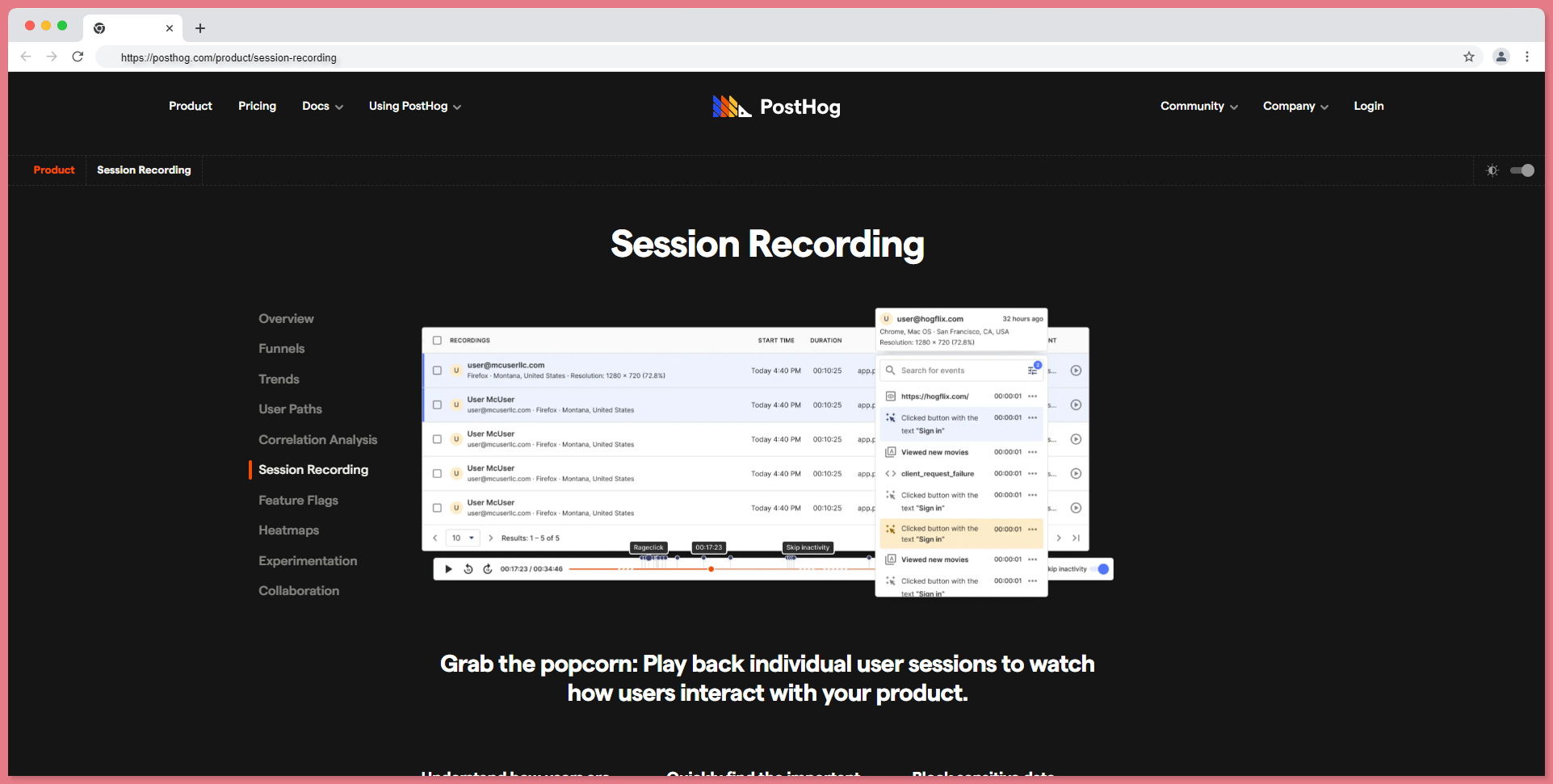Select the Session Recording breadcrumb tab
The height and width of the screenshot is (784, 1553).
[144, 170]
